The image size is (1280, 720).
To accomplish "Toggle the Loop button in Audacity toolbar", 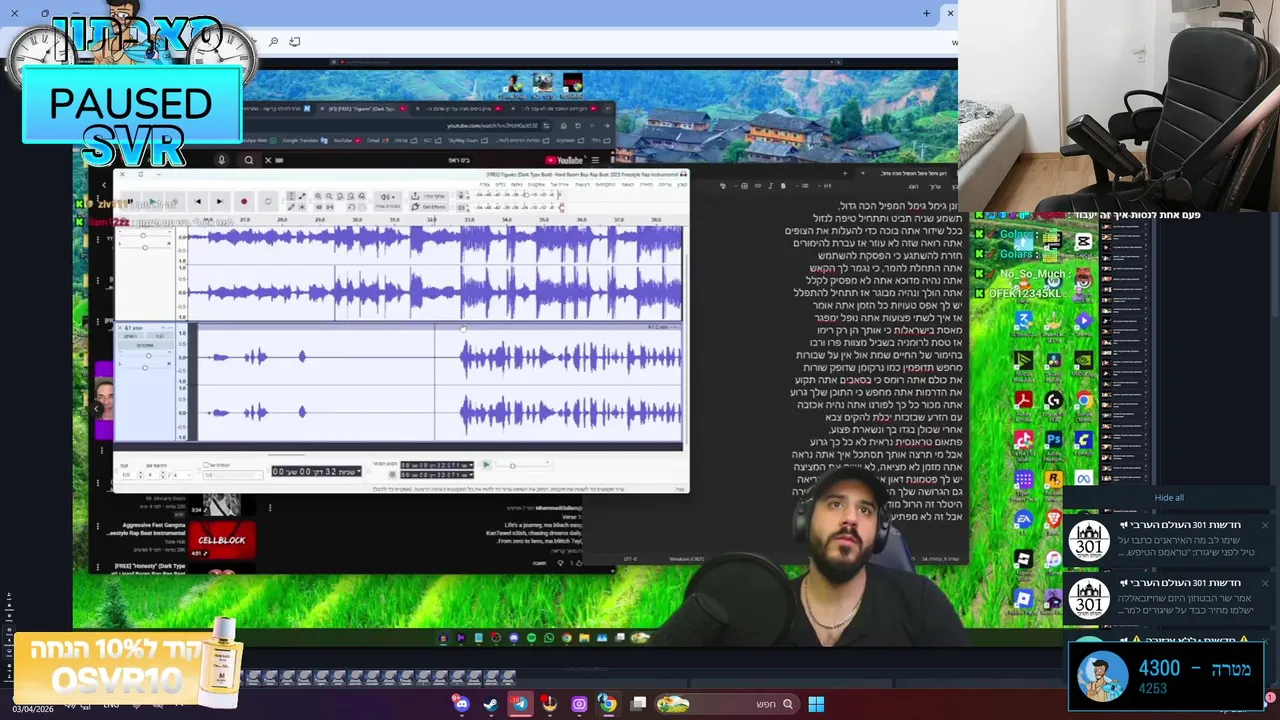I will (x=268, y=201).
